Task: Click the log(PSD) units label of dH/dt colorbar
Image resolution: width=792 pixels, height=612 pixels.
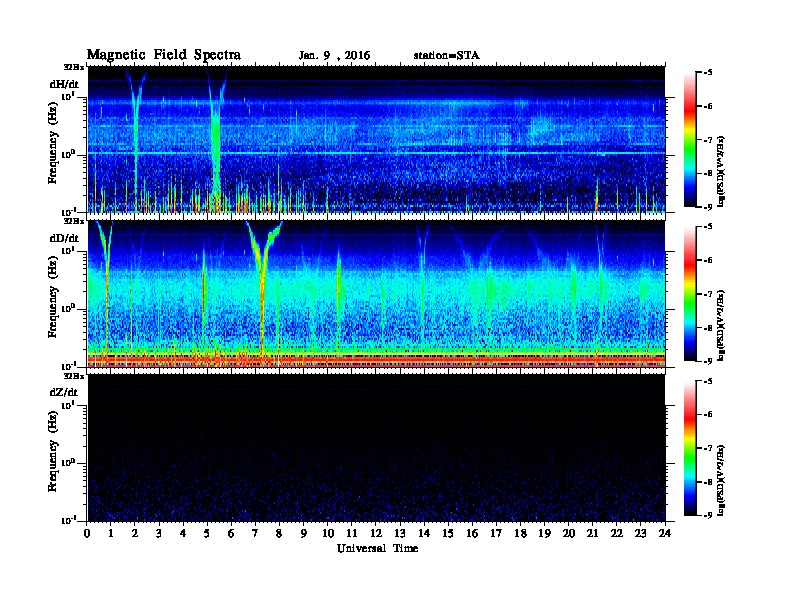Action: (722, 171)
